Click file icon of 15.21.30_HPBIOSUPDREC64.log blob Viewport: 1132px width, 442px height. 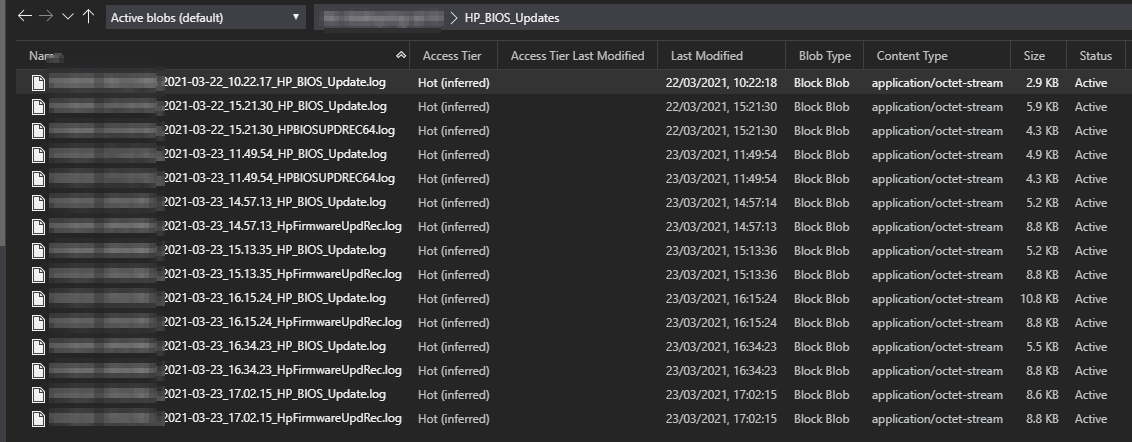tap(38, 131)
